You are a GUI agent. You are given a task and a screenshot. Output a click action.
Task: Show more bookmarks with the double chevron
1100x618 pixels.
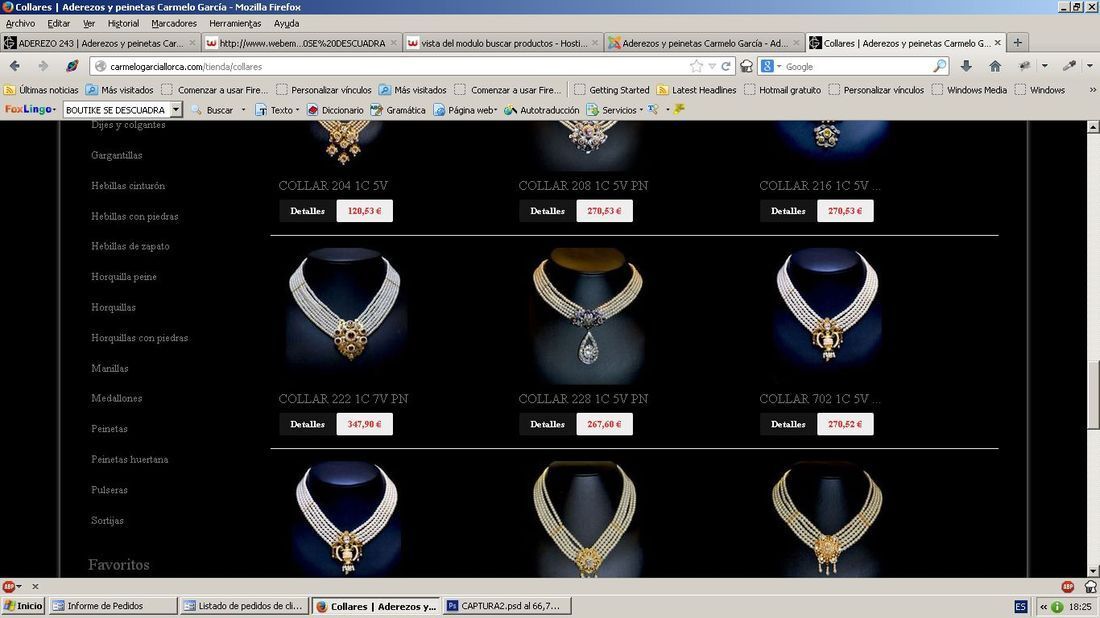1092,90
